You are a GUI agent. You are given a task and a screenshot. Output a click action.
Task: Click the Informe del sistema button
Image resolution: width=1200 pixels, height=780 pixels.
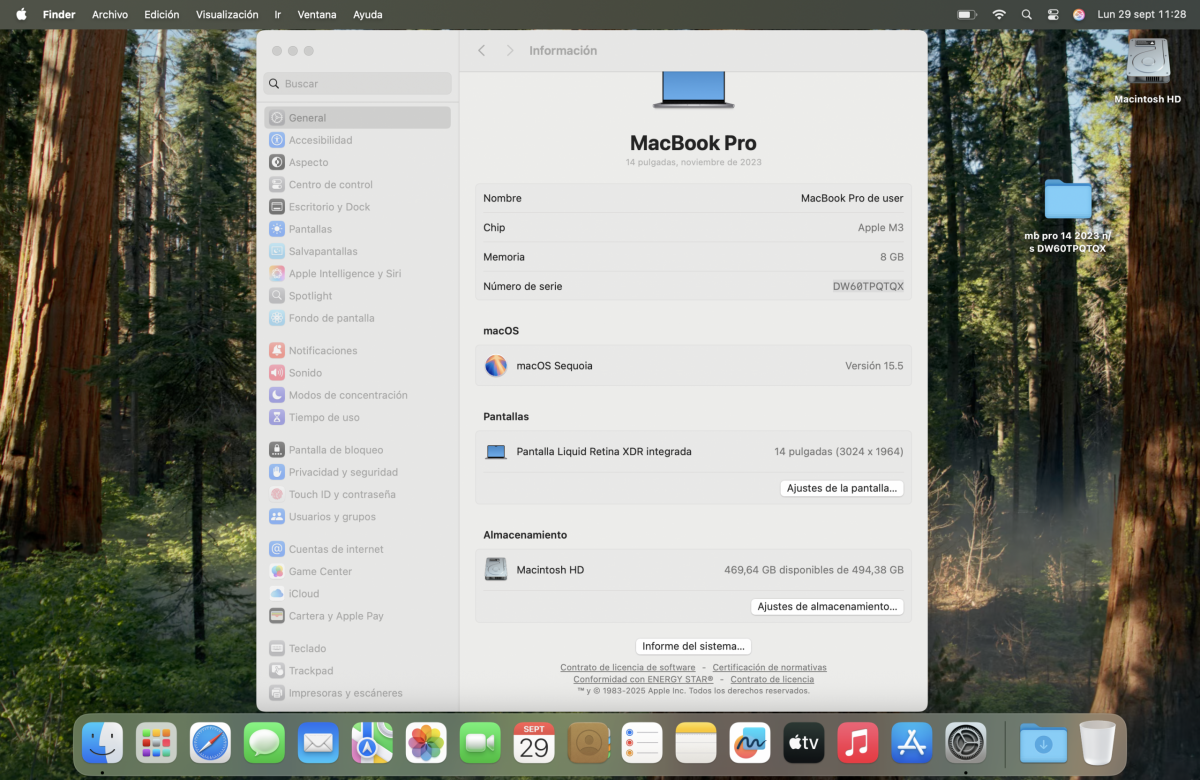(693, 646)
